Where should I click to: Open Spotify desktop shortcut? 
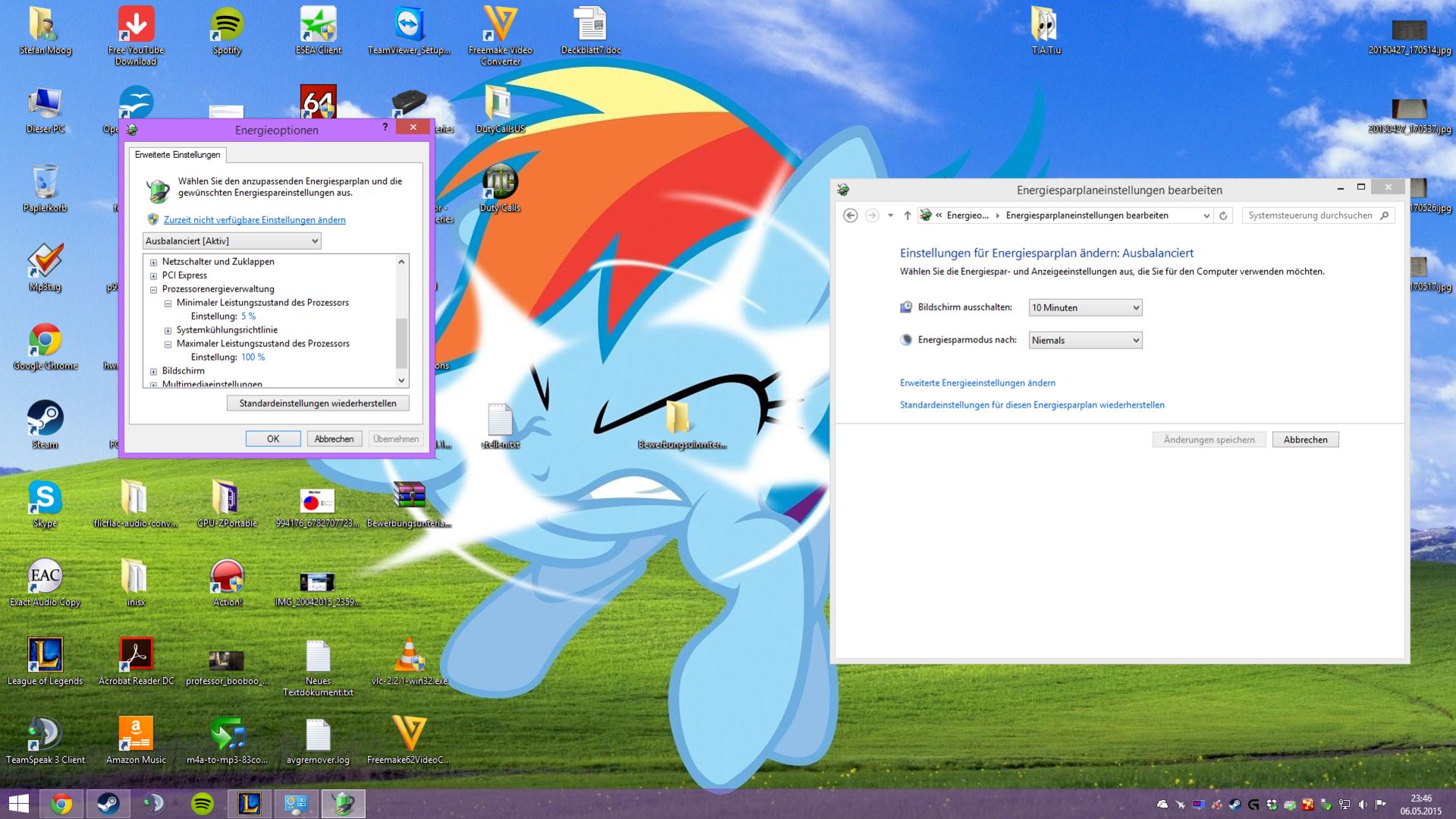click(x=227, y=31)
